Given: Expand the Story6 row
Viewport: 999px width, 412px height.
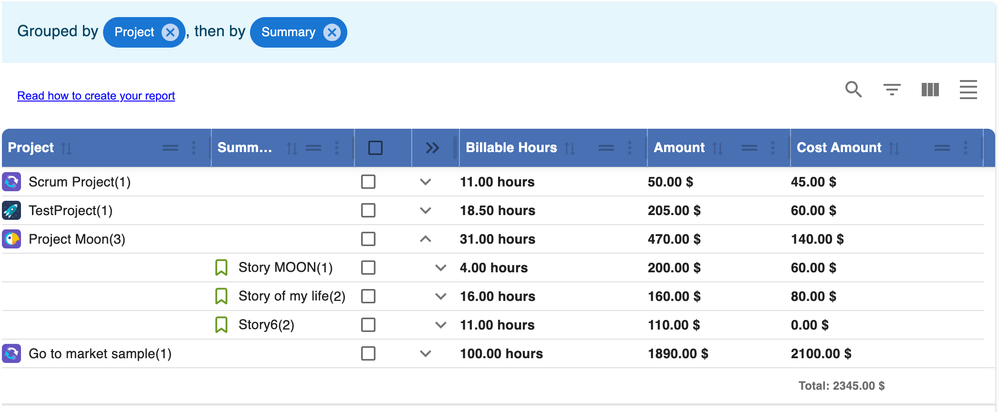Looking at the screenshot, I should click(x=440, y=325).
